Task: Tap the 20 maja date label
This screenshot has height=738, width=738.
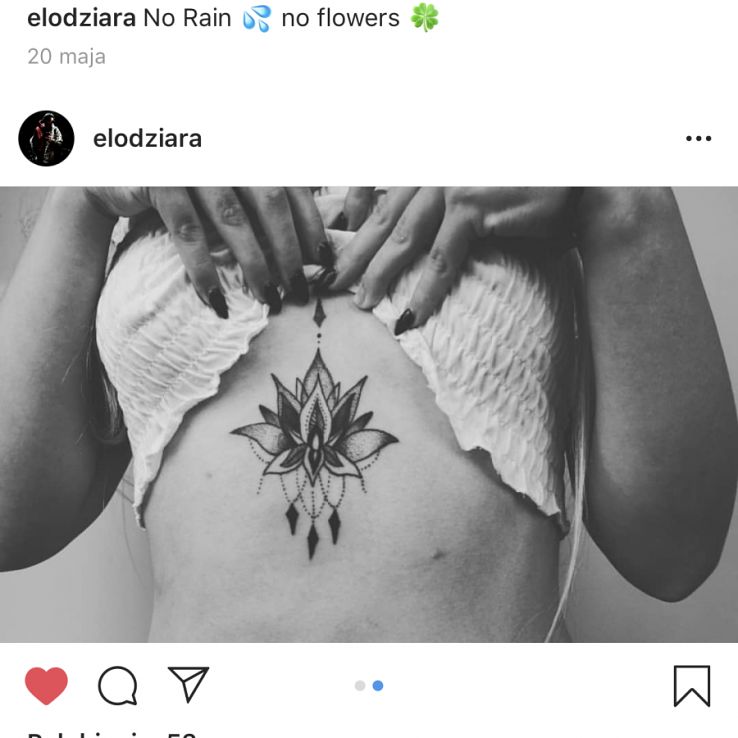Action: [66, 57]
